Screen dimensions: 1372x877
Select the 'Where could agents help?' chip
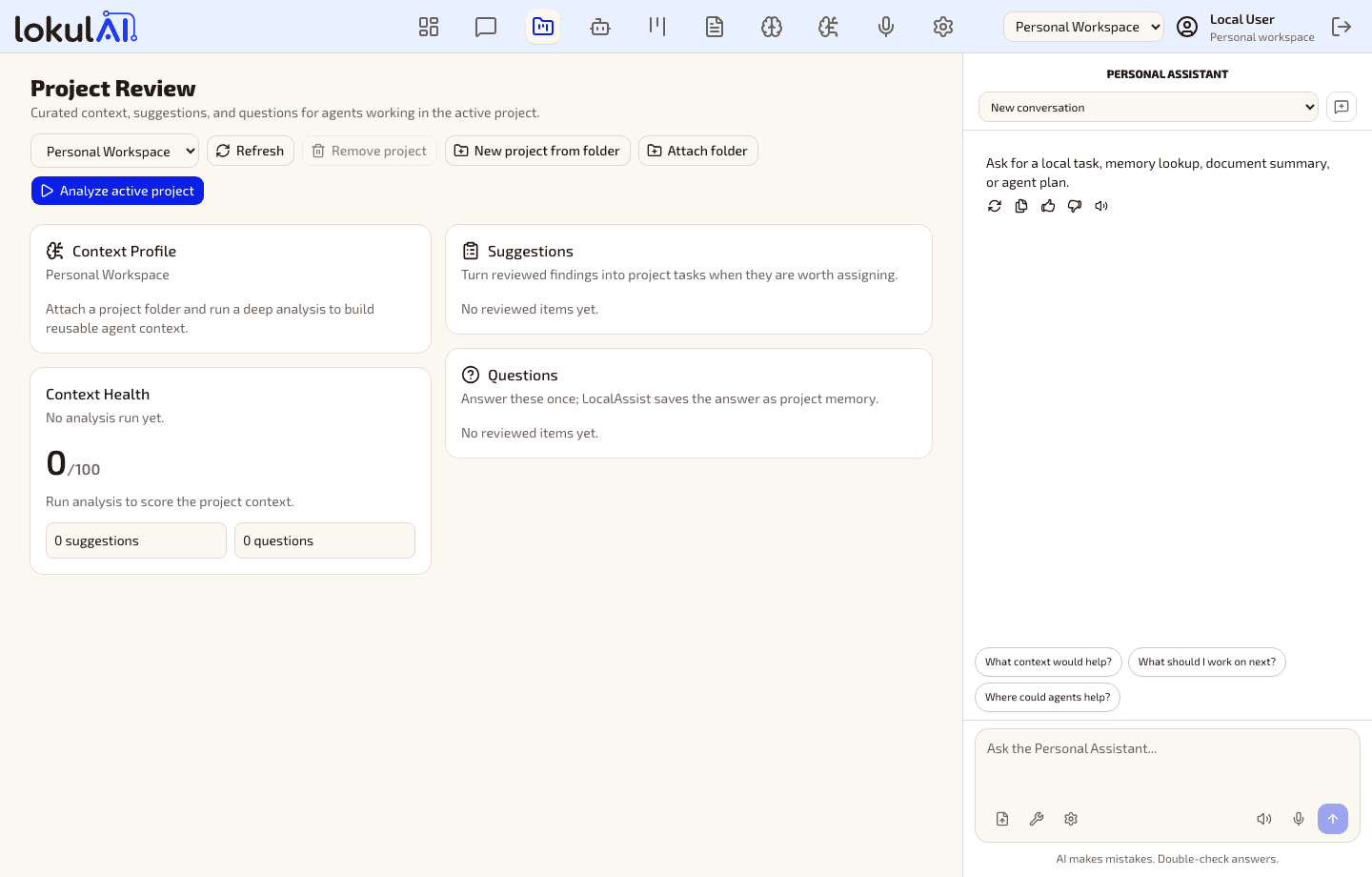pos(1047,697)
